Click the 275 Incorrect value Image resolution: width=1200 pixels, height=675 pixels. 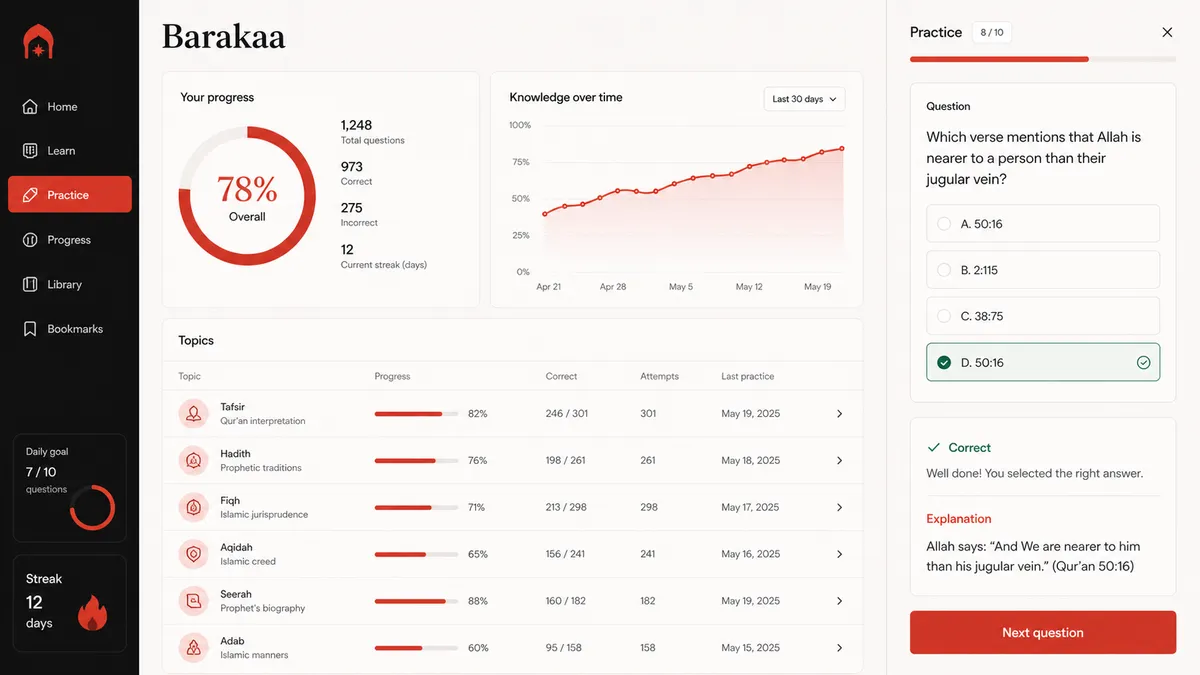[x=351, y=208]
